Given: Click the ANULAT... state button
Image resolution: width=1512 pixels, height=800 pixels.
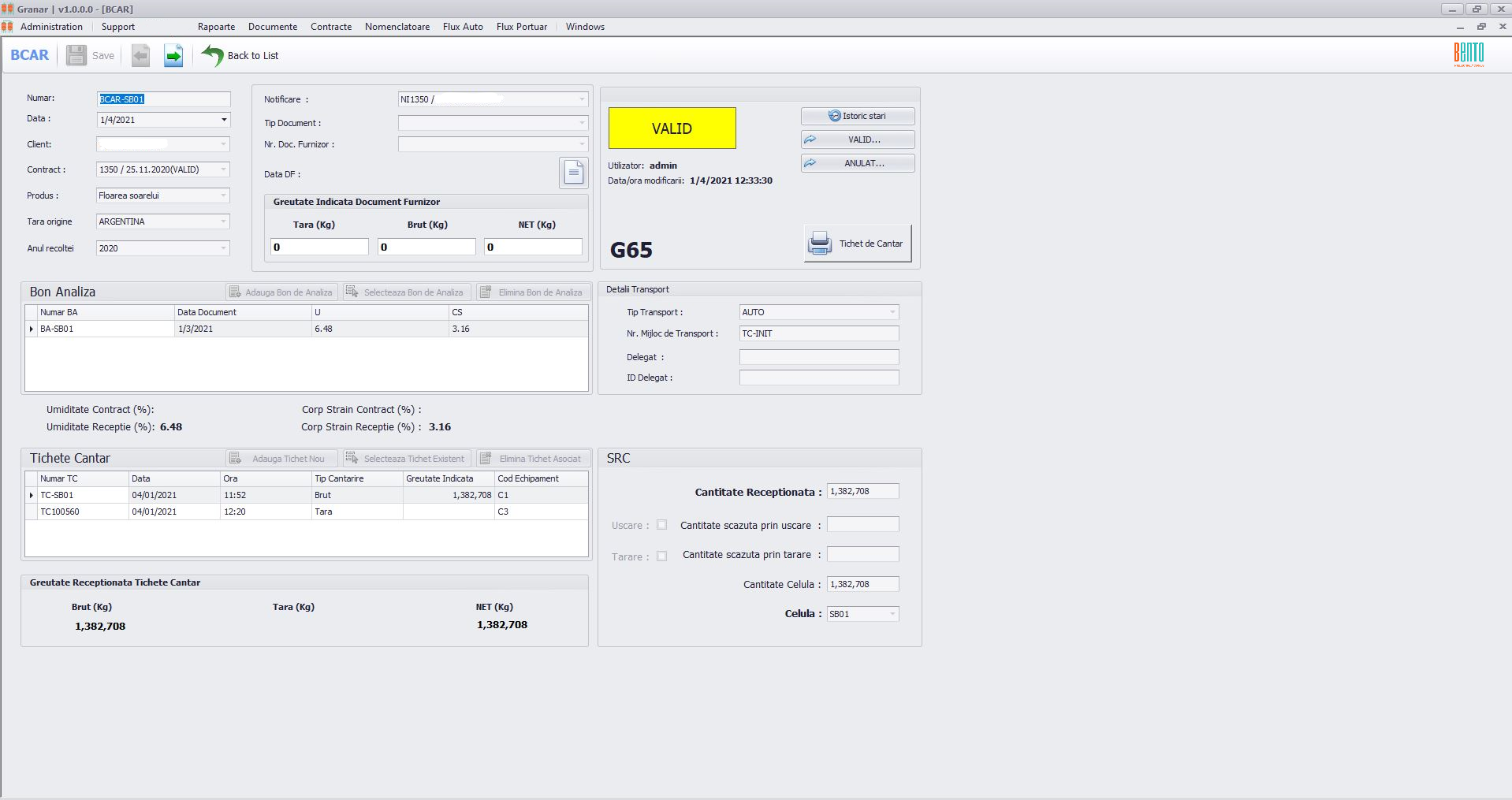Looking at the screenshot, I should coord(857,163).
